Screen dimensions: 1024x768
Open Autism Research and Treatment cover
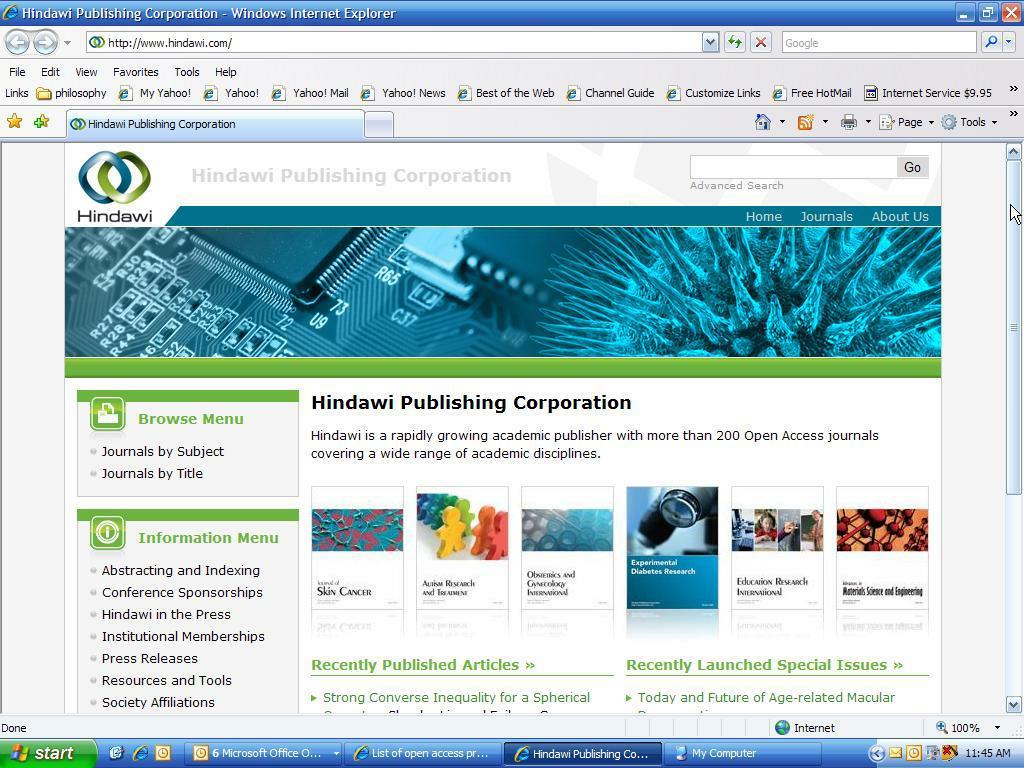(x=462, y=549)
